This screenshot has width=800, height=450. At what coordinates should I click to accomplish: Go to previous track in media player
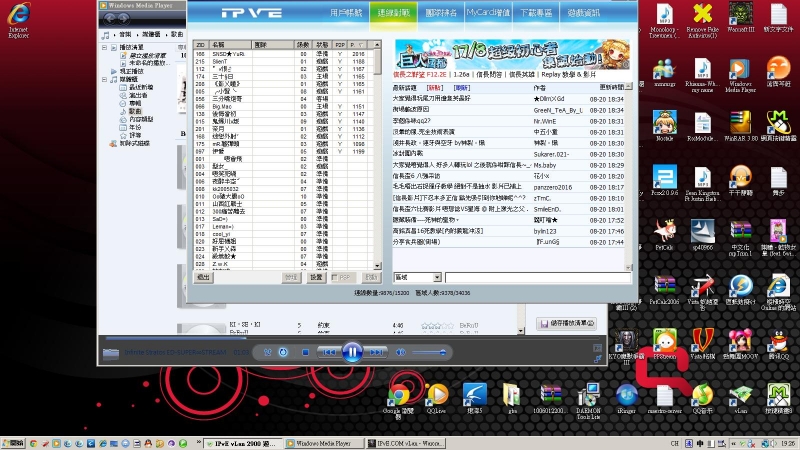point(327,352)
